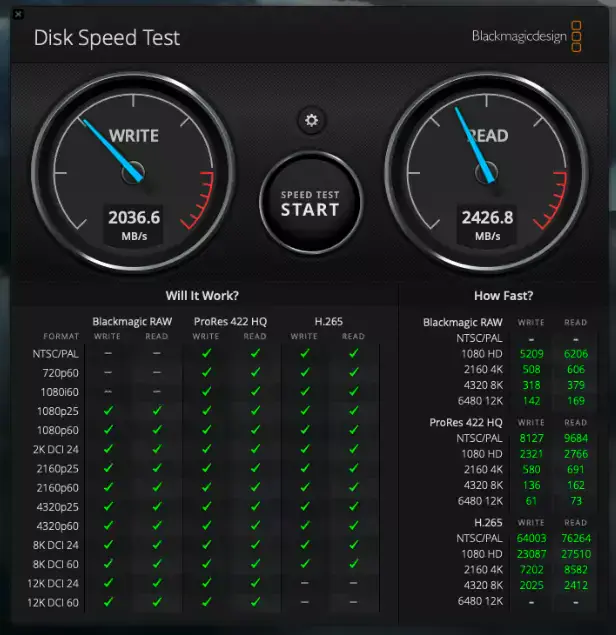The width and height of the screenshot is (616, 635).
Task: Click NTSC/PAL H.265 read checkmark
Action: 354,354
